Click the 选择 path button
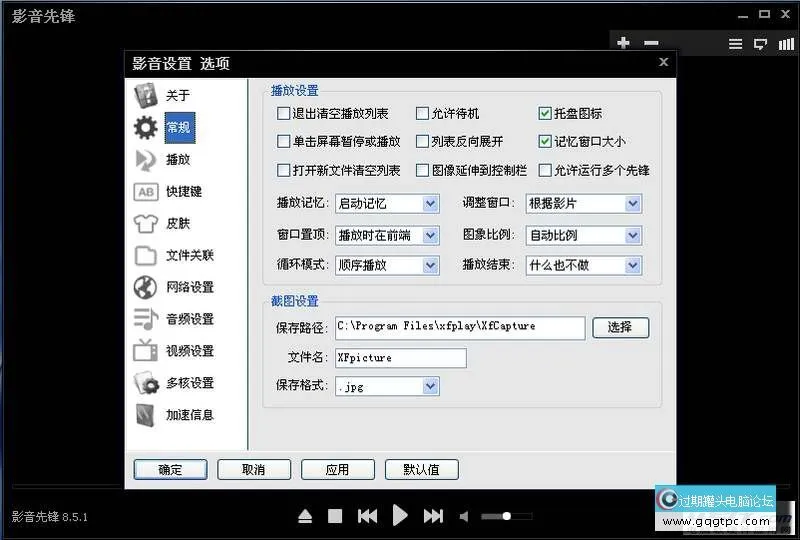This screenshot has width=800, height=540. pyautogui.click(x=620, y=328)
